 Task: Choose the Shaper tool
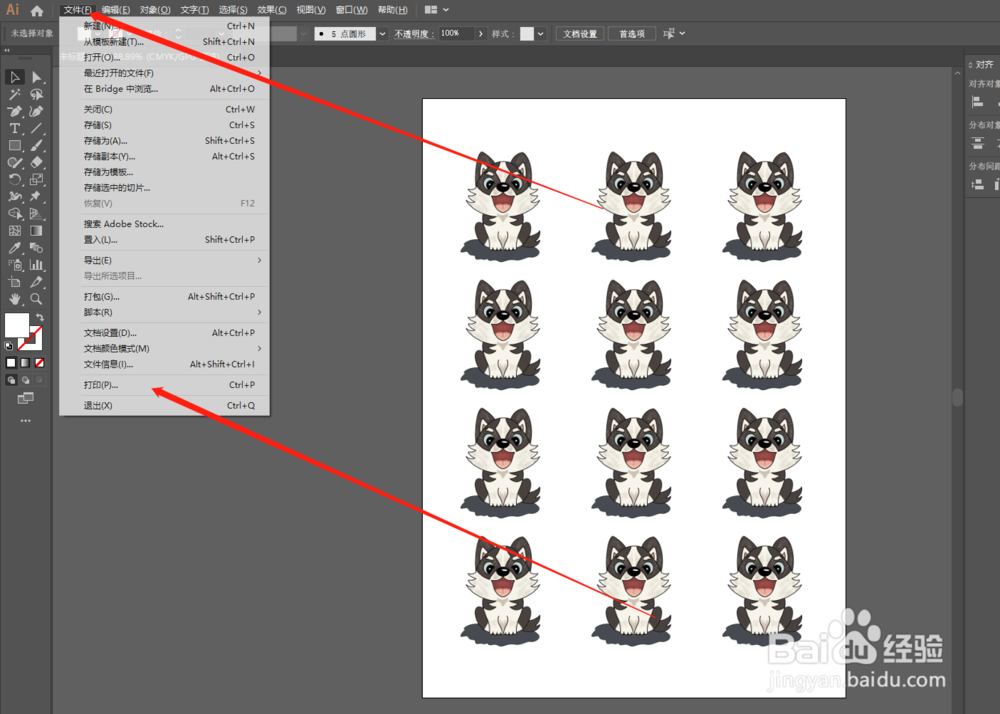pos(15,163)
